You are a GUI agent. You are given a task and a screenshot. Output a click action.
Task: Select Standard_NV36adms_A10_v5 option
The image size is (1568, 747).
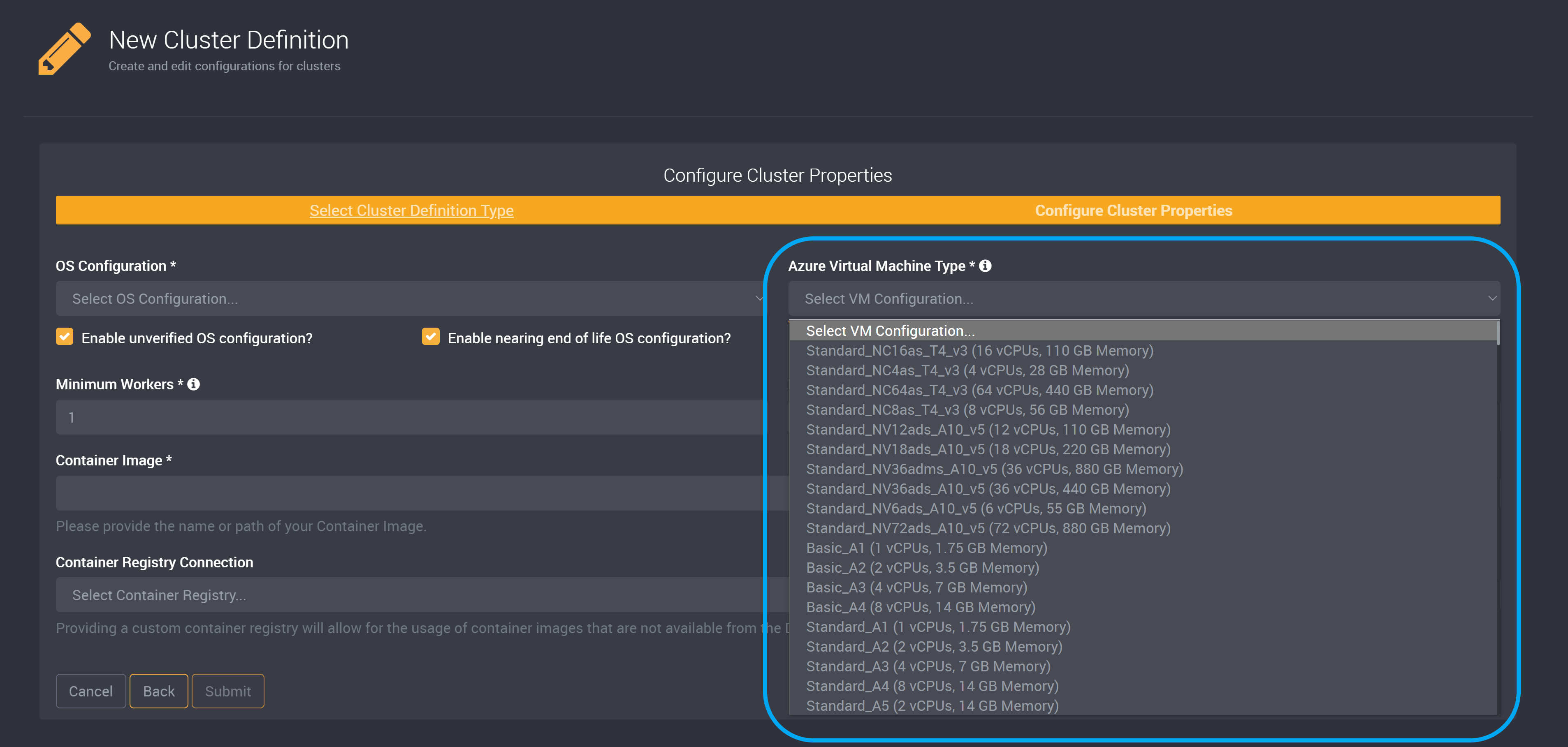pyautogui.click(x=1143, y=469)
